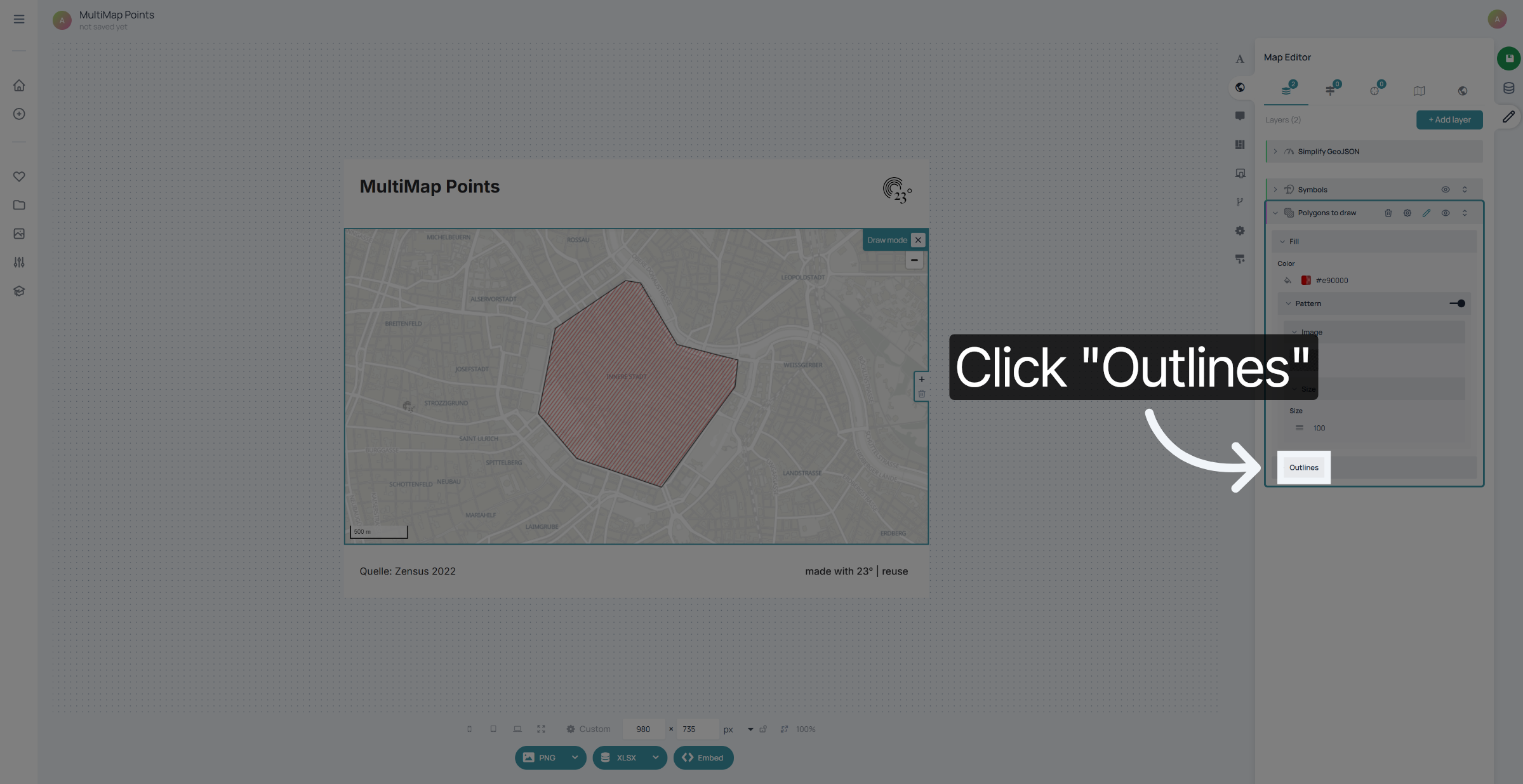Zoom out the map with minus button
Screen dimensions: 1523x784
click(x=914, y=260)
